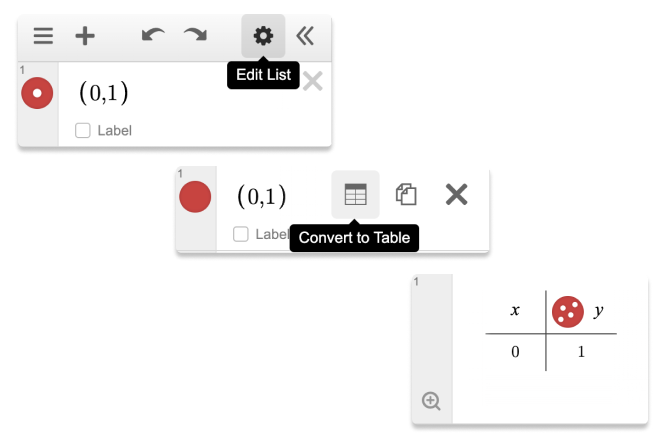
Task: Toggle the Label checkbox in the middle panel
Action: [x=241, y=234]
